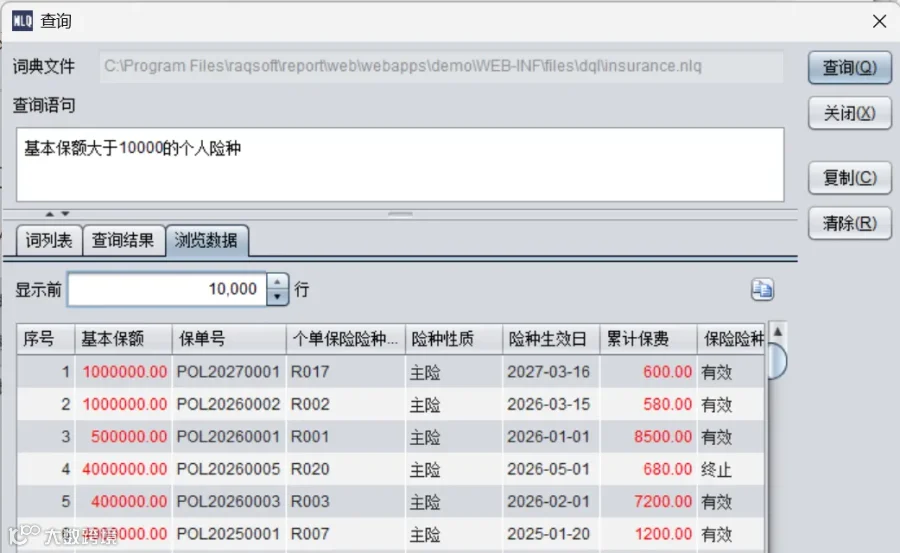Click the 680.00 premium cell
900x553 pixels.
[x=648, y=469]
